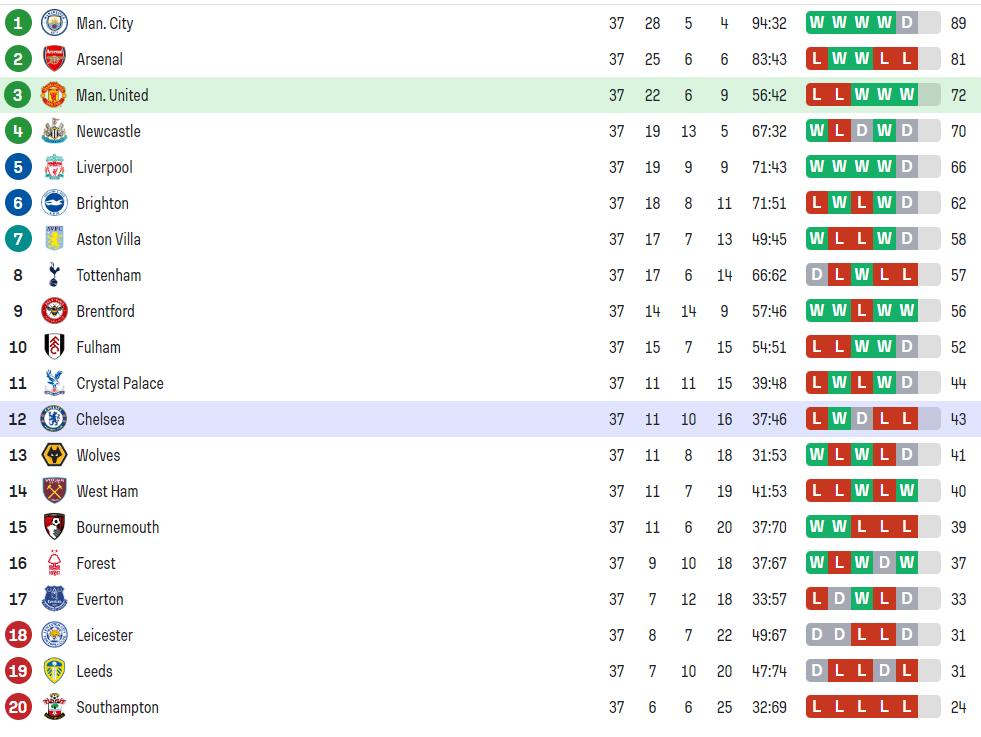This screenshot has width=981, height=737.
Task: Click the Wolves badge icon
Action: coord(54,455)
